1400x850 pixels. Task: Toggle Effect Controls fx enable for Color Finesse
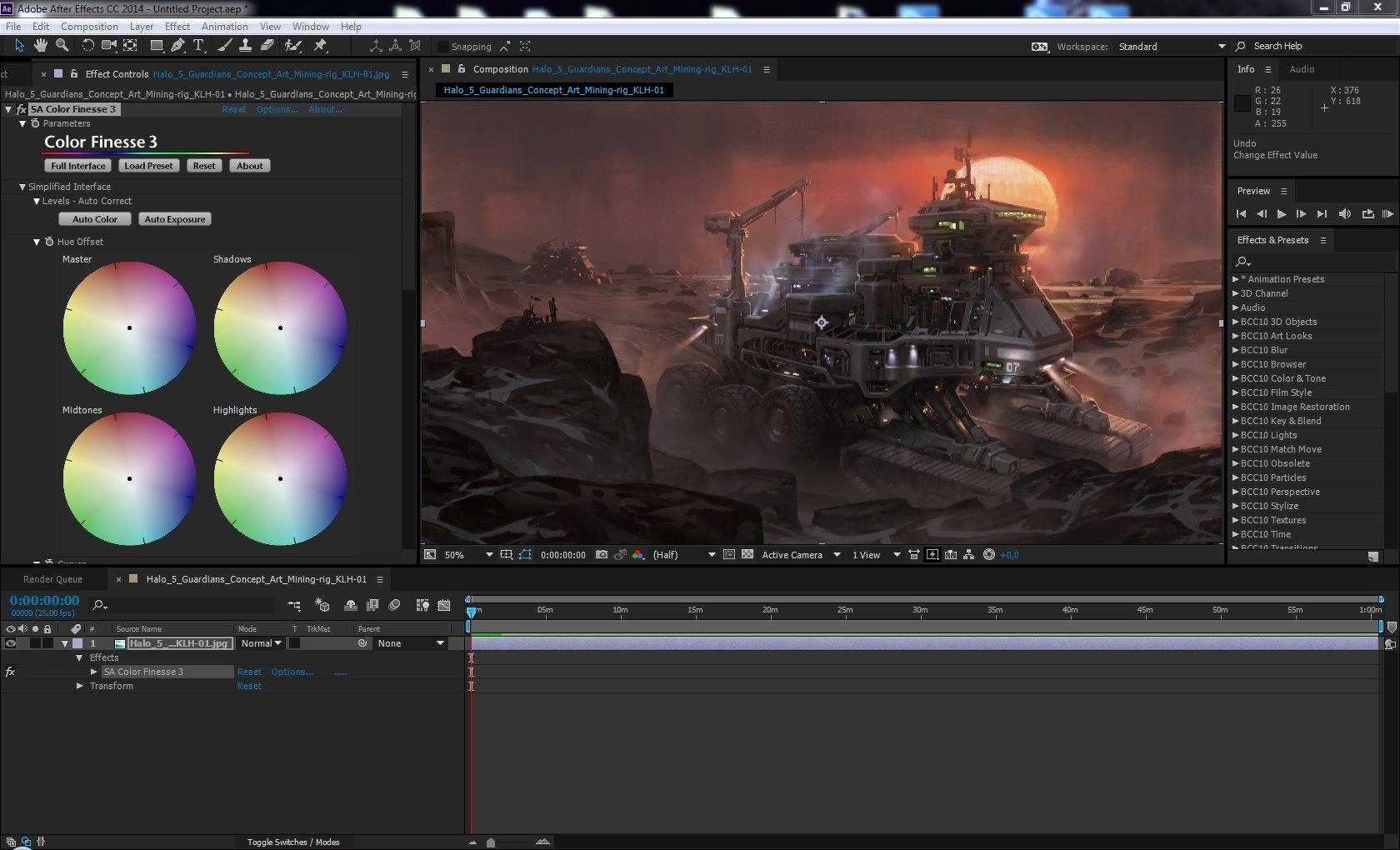(22, 109)
